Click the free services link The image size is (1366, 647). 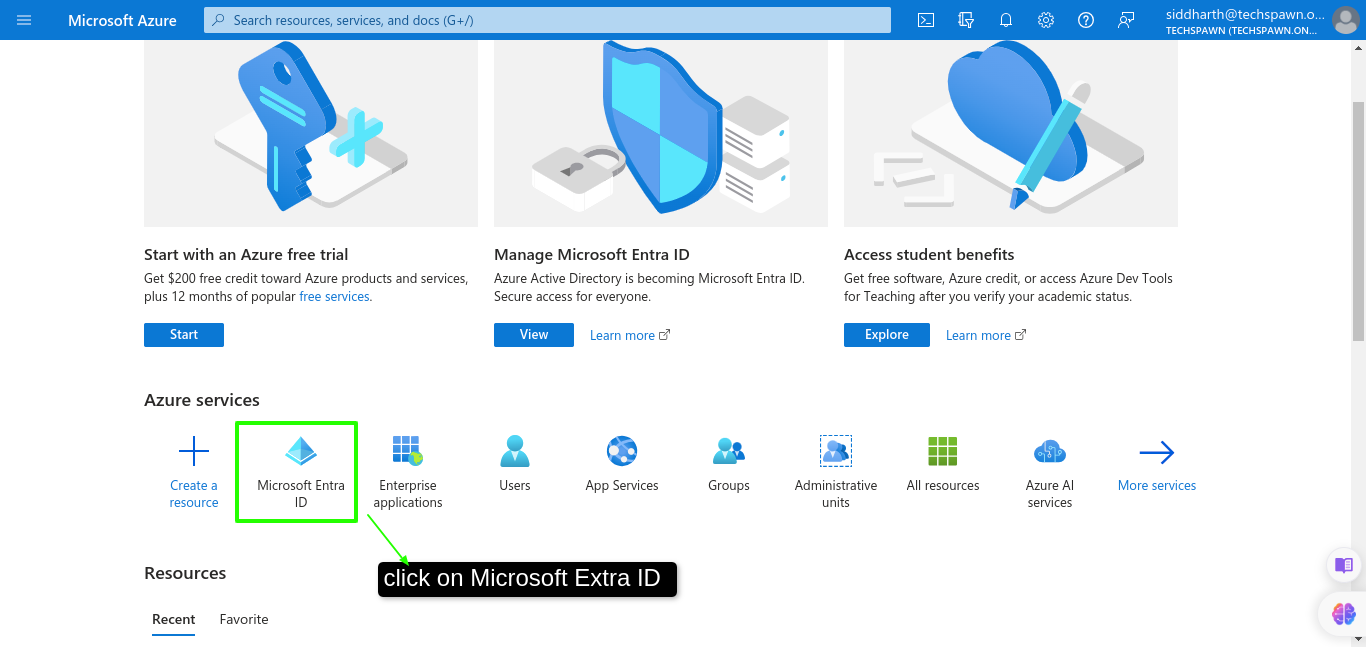click(334, 297)
